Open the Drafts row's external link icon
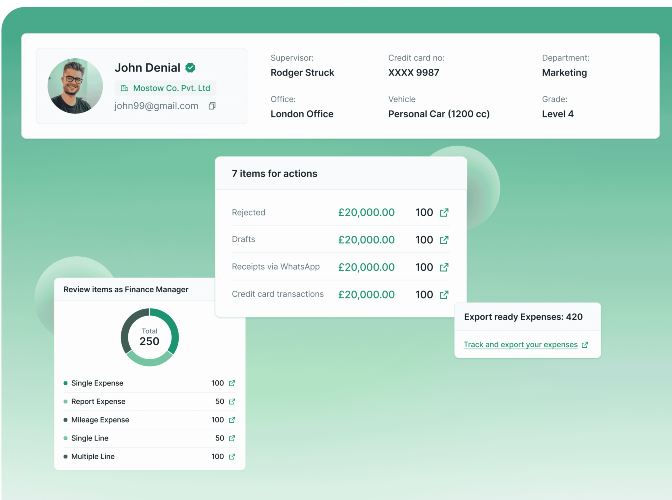Image resolution: width=672 pixels, height=500 pixels. [x=444, y=240]
